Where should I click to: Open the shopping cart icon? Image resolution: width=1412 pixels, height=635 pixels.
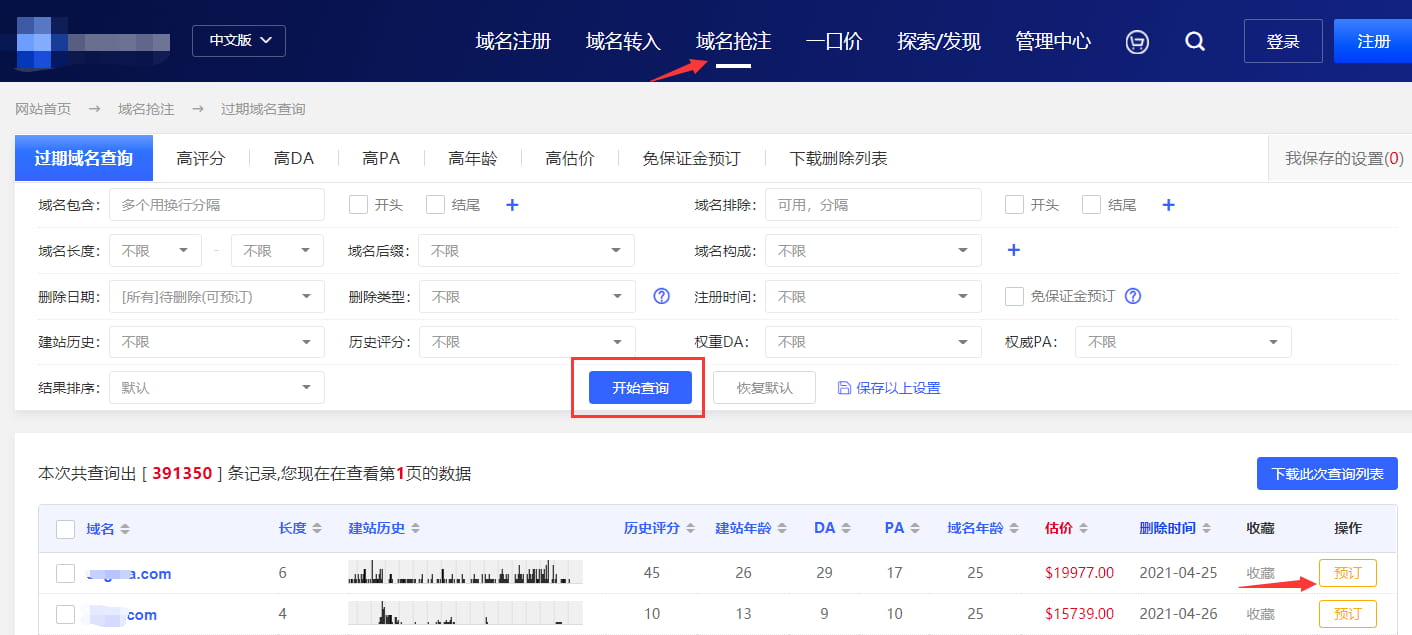point(1136,41)
